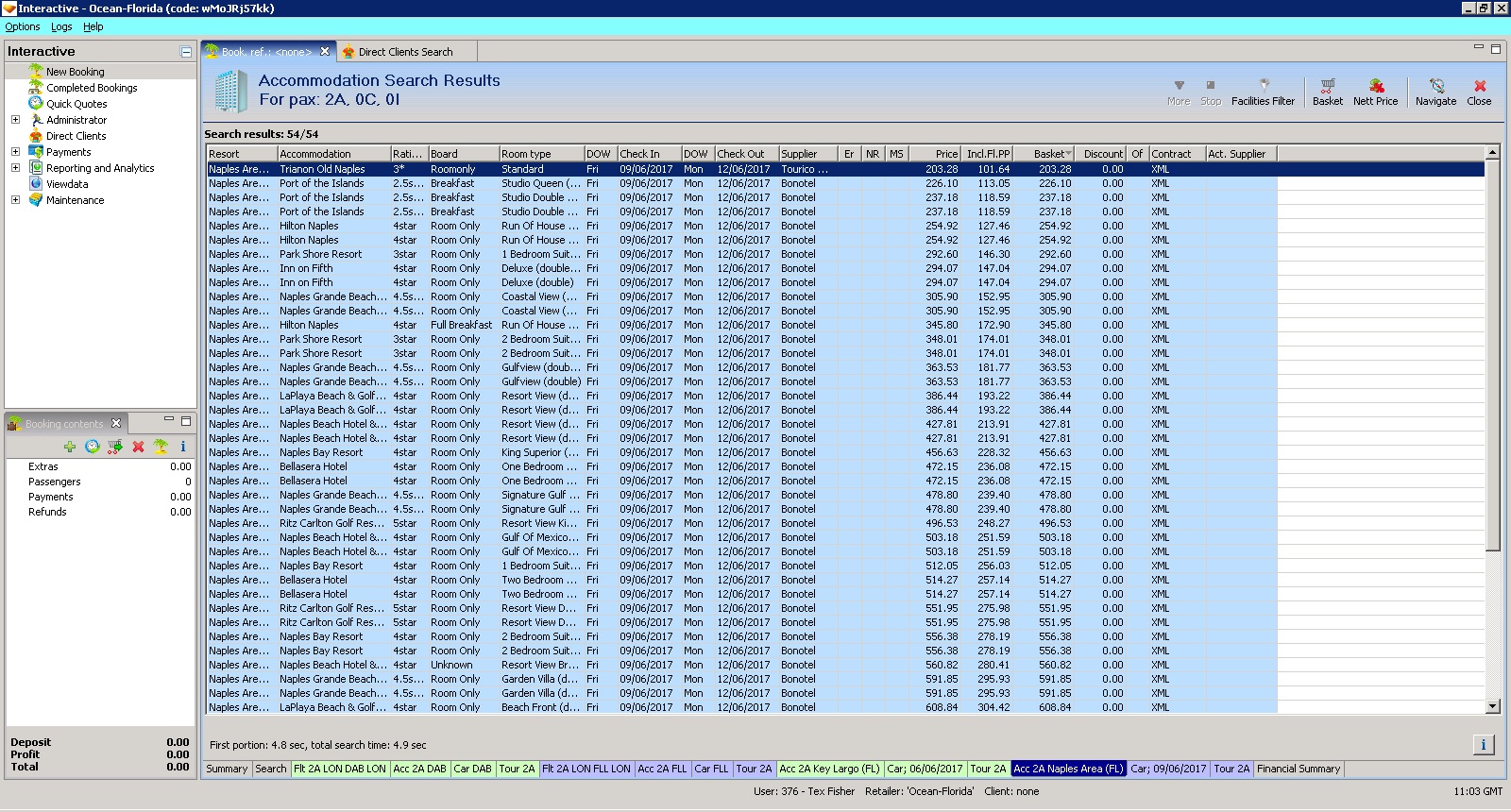Expand the Maintenance tree node
The image size is (1511, 812).
coord(15,200)
